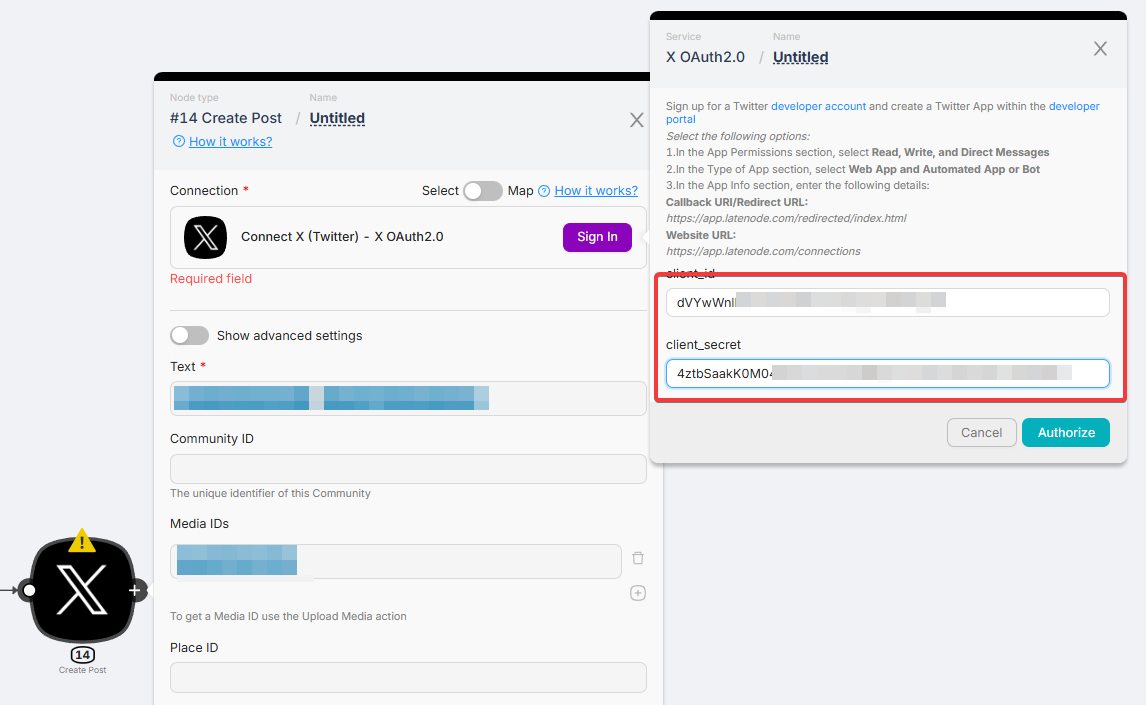1146x705 pixels.
Task: Close the Create Post node panel
Action: [x=636, y=120]
